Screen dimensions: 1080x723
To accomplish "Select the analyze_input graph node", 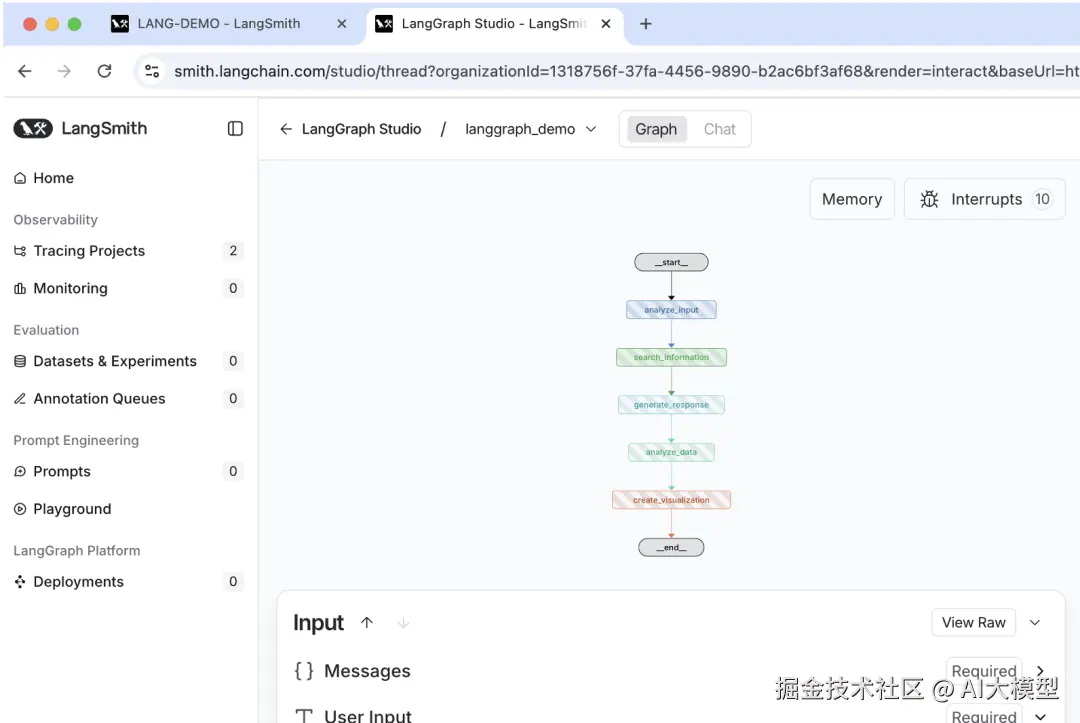I will pyautogui.click(x=671, y=310).
